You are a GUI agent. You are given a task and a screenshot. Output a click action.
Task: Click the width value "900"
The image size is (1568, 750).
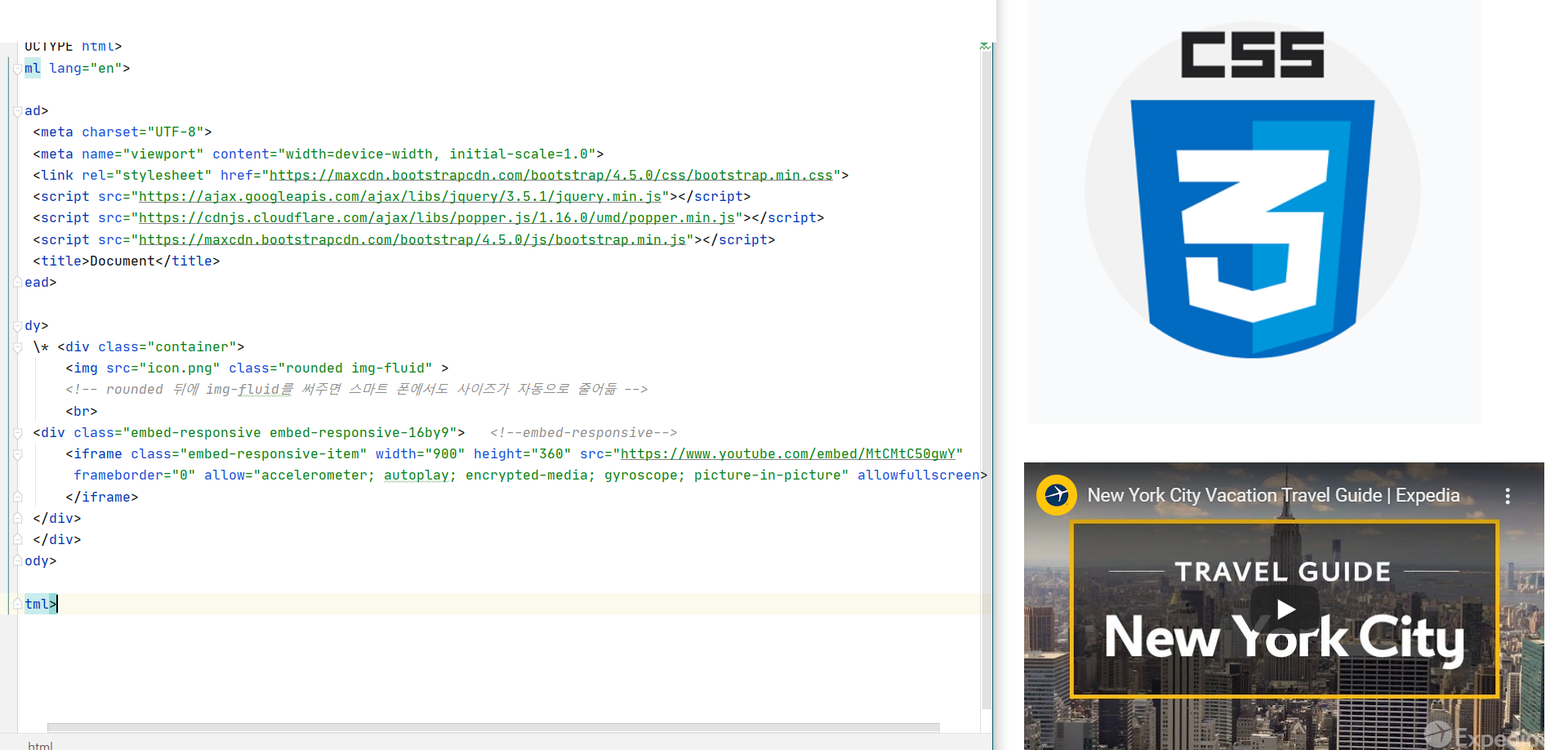click(445, 454)
